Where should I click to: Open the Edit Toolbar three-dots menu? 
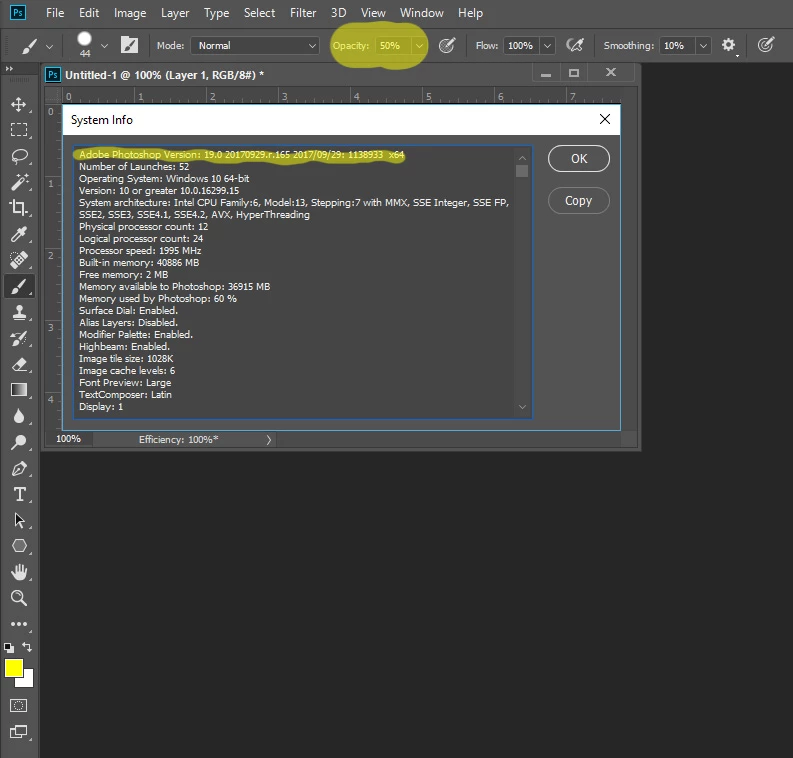pyautogui.click(x=19, y=624)
